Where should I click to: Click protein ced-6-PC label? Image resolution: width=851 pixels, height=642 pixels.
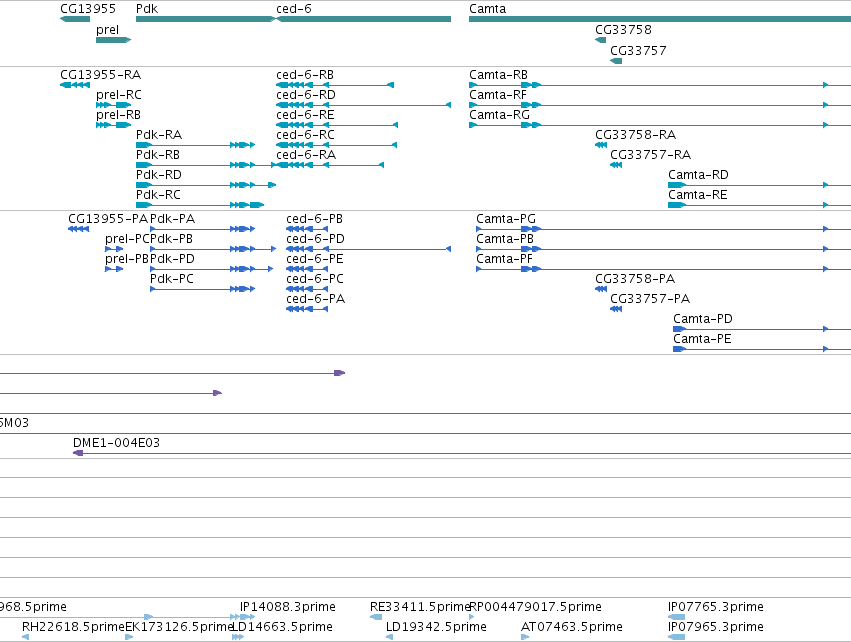[315, 279]
